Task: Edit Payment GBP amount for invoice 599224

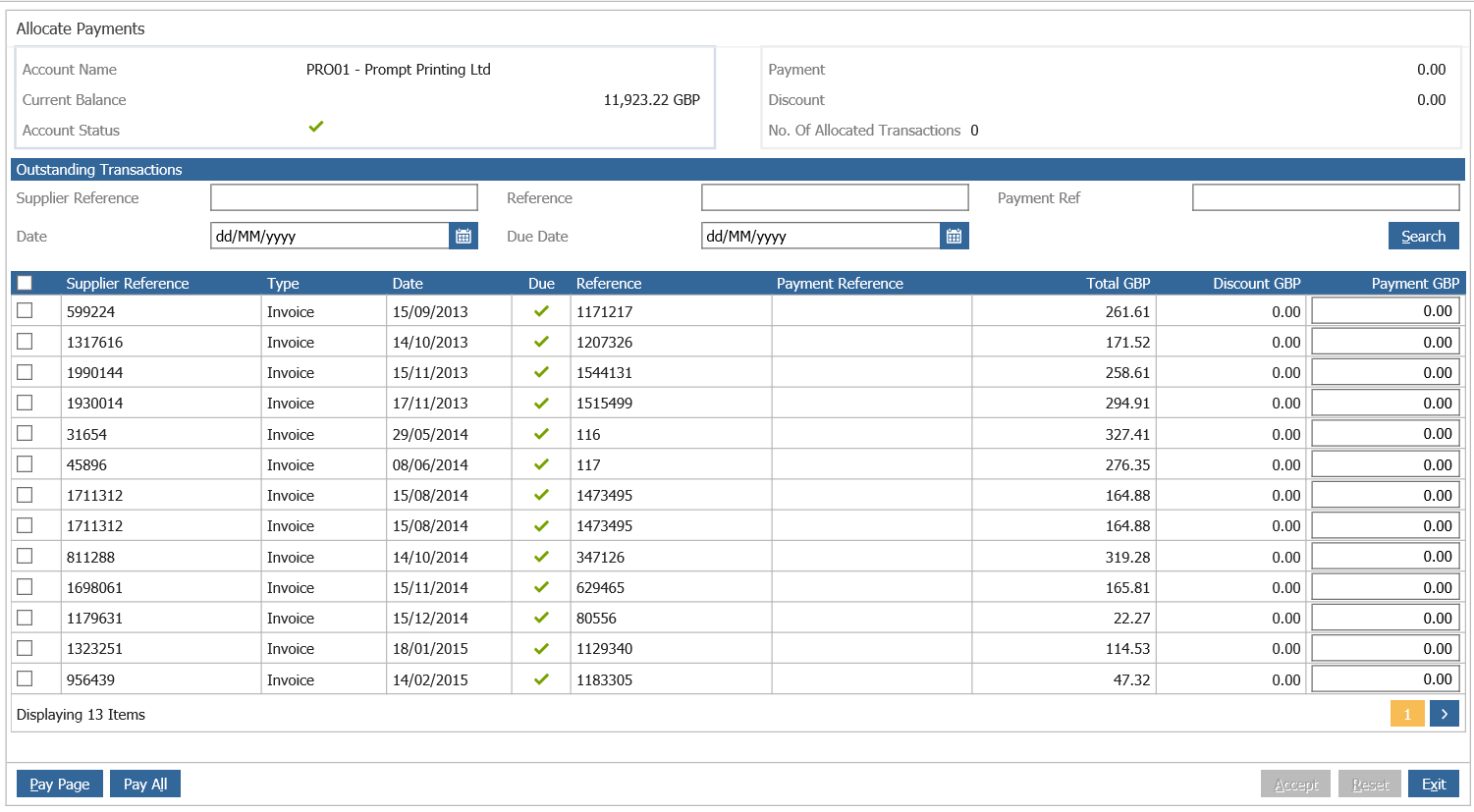Action: [1386, 311]
